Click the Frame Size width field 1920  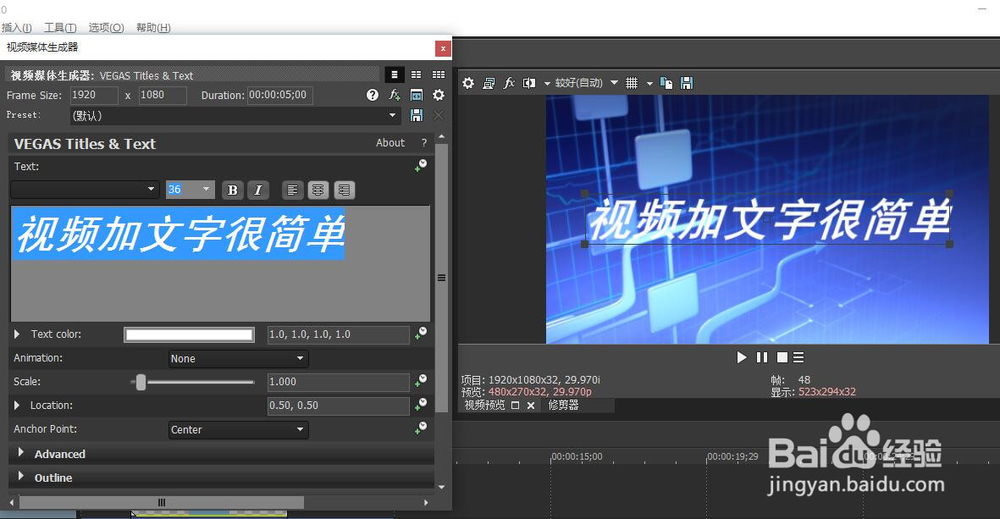pos(94,95)
